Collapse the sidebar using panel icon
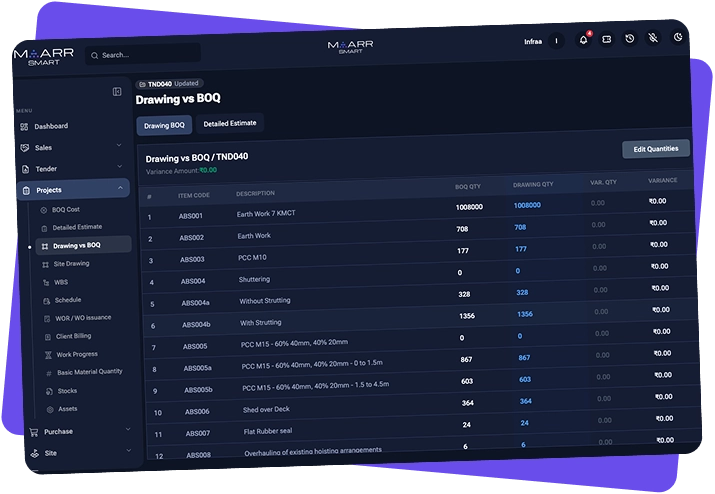This screenshot has height=494, width=715. coord(117,92)
